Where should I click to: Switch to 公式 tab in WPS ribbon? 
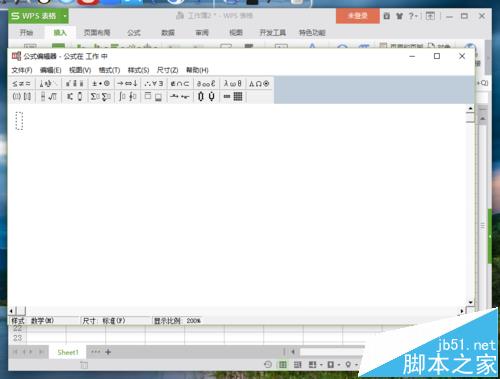pyautogui.click(x=134, y=33)
